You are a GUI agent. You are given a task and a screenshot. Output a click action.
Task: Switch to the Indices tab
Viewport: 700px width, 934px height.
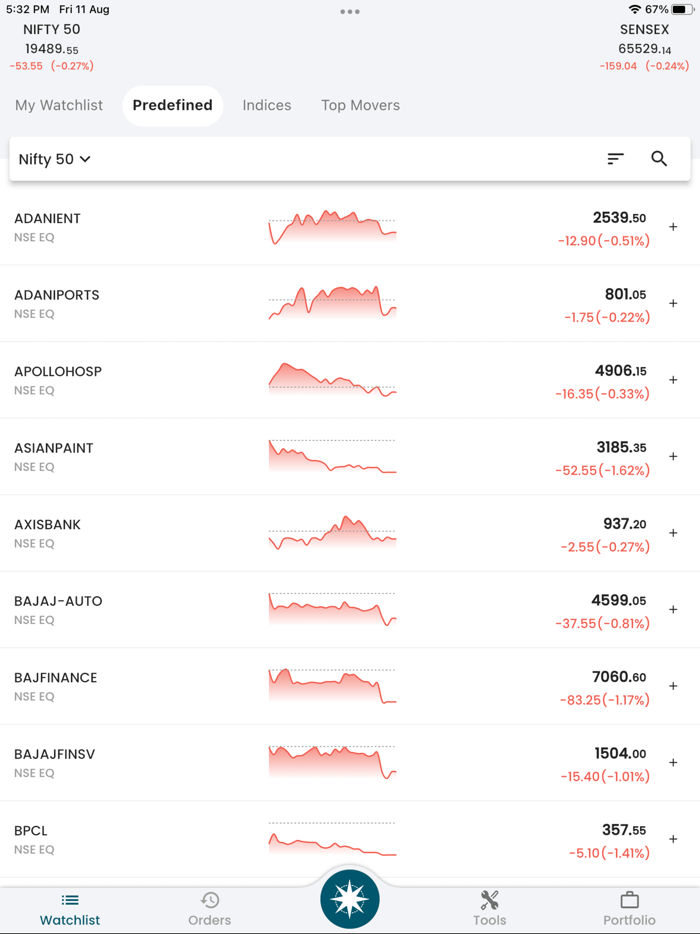click(267, 105)
